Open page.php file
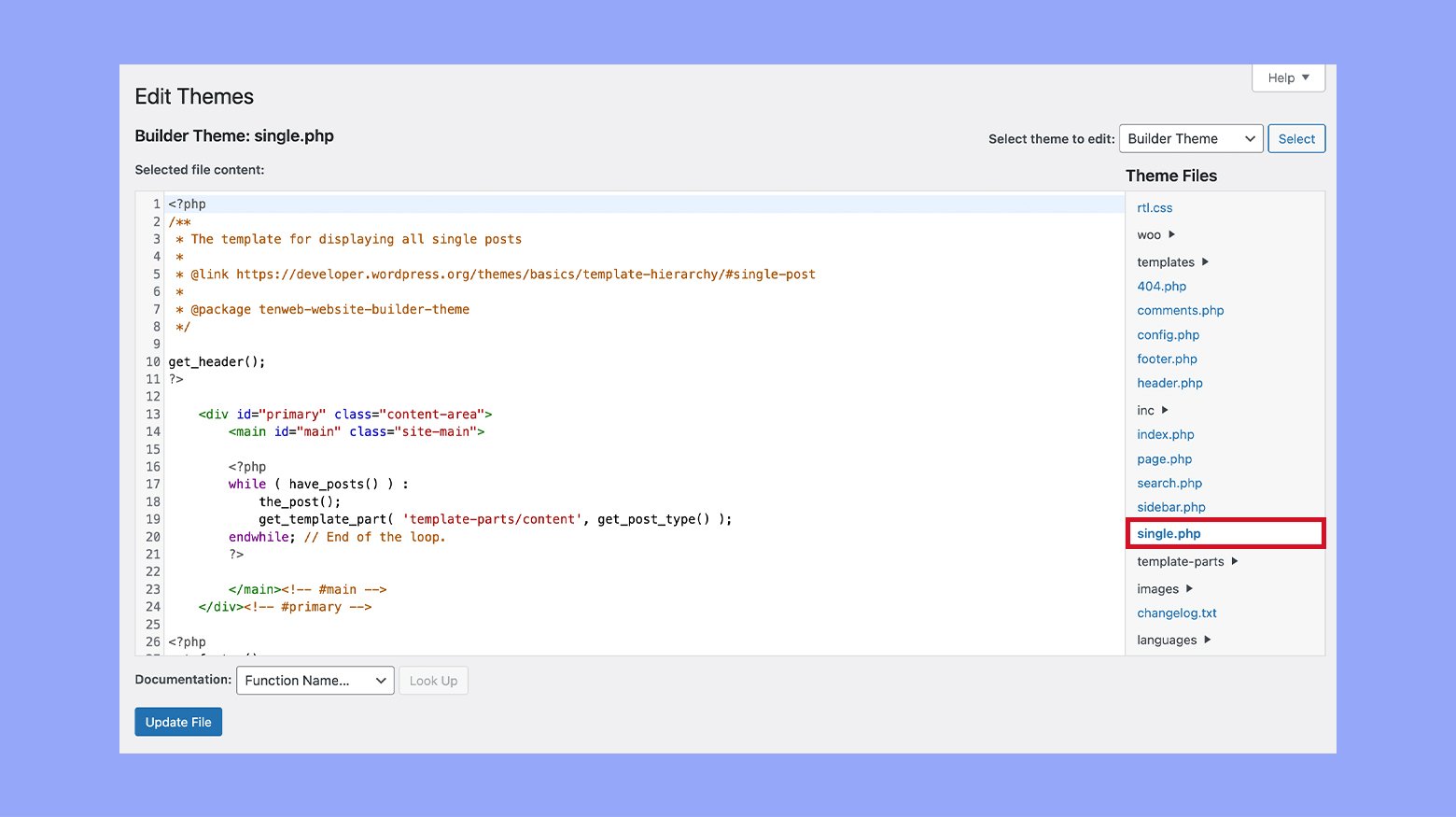The image size is (1456, 817). 1164,459
